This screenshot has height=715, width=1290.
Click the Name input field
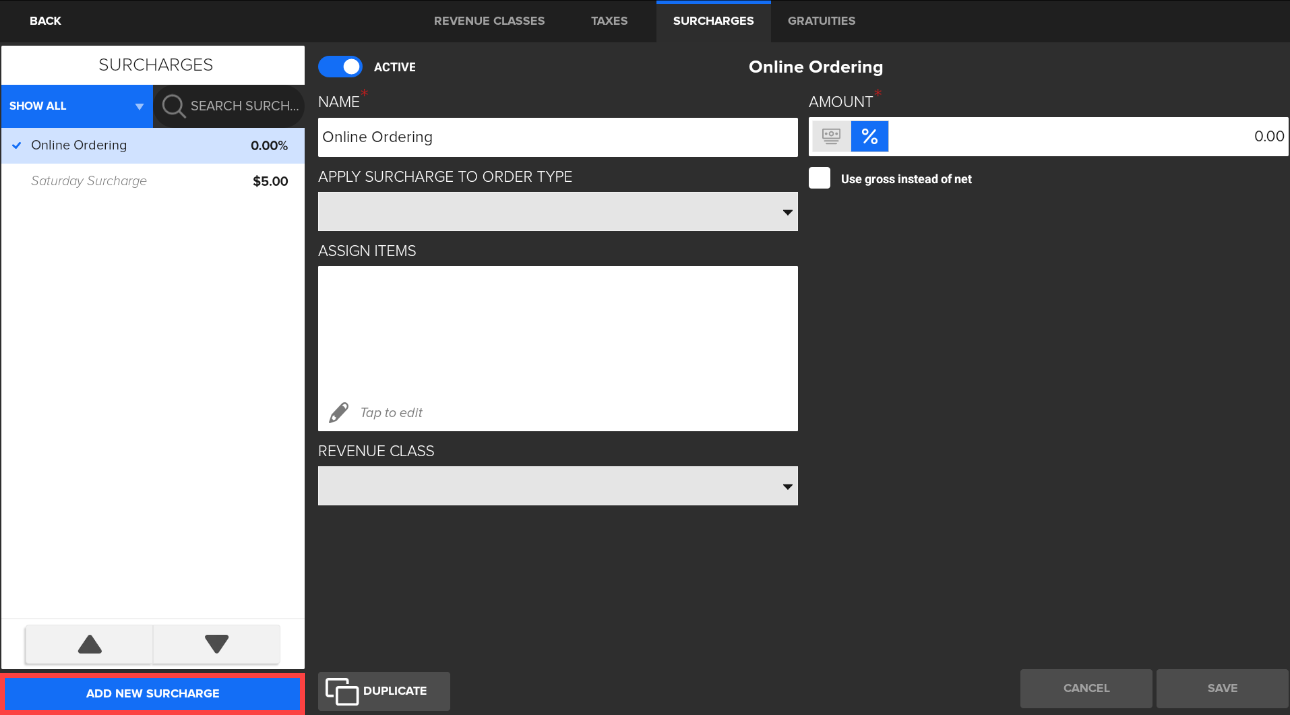[x=557, y=137]
